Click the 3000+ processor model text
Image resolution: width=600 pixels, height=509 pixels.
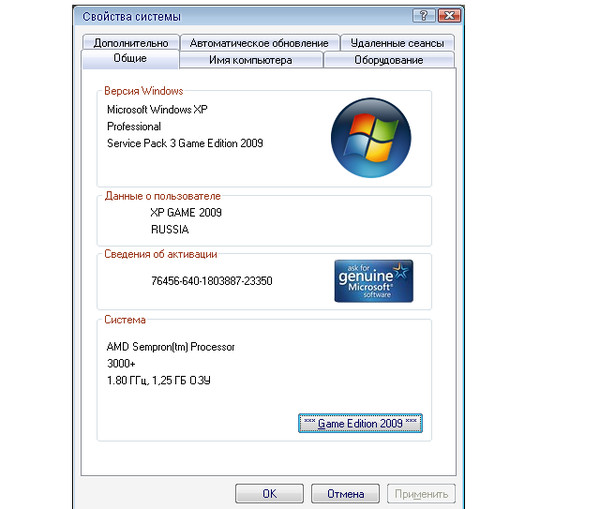click(x=121, y=364)
